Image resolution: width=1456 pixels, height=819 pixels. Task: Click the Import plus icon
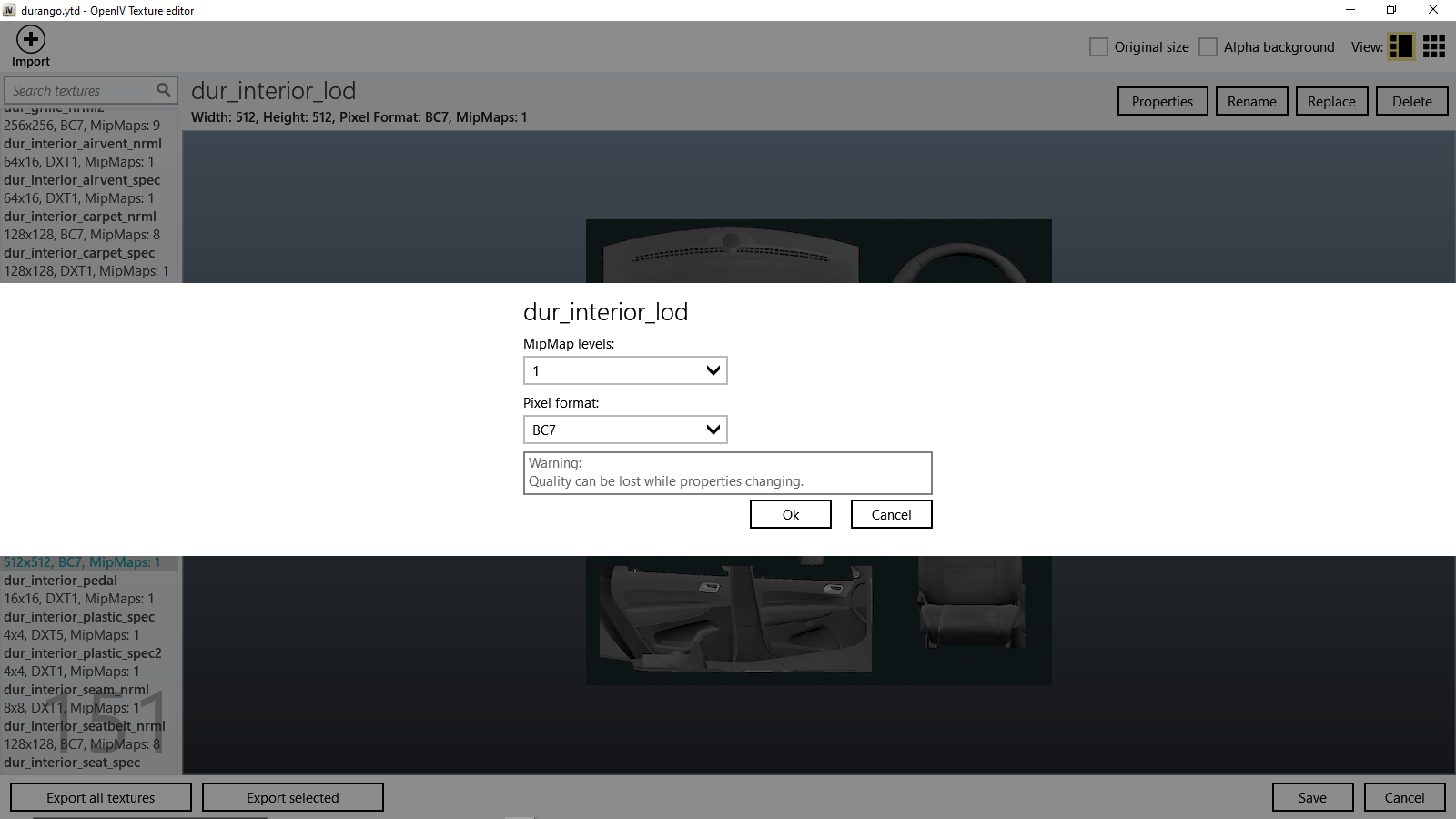pos(31,39)
